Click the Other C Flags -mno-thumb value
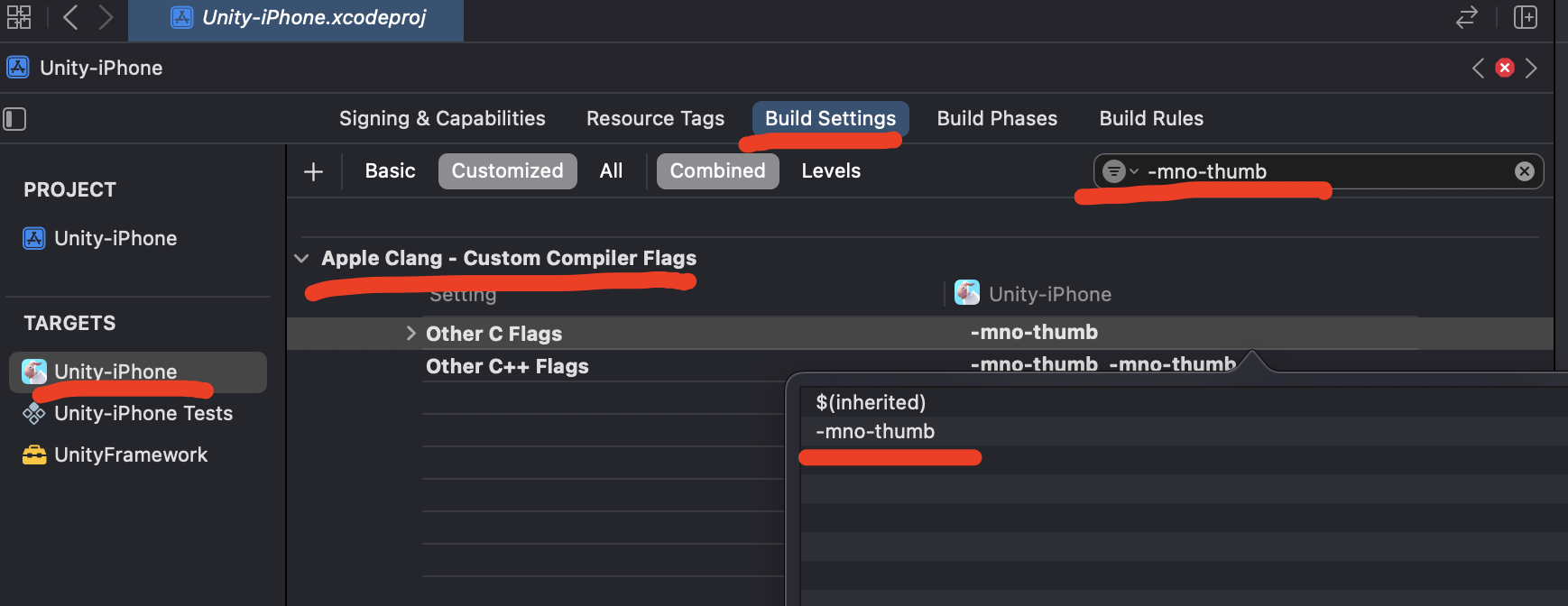The image size is (1568, 606). pyautogui.click(x=1034, y=332)
